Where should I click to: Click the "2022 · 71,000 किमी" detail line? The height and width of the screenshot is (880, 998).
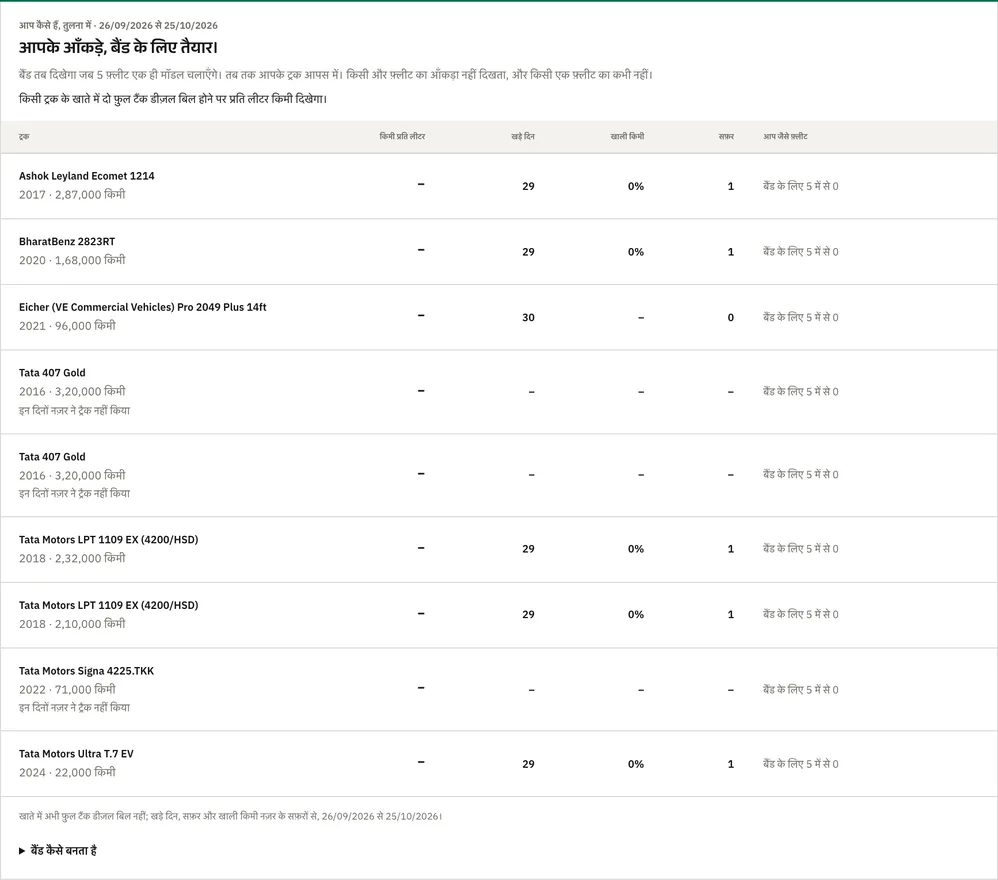(67, 689)
